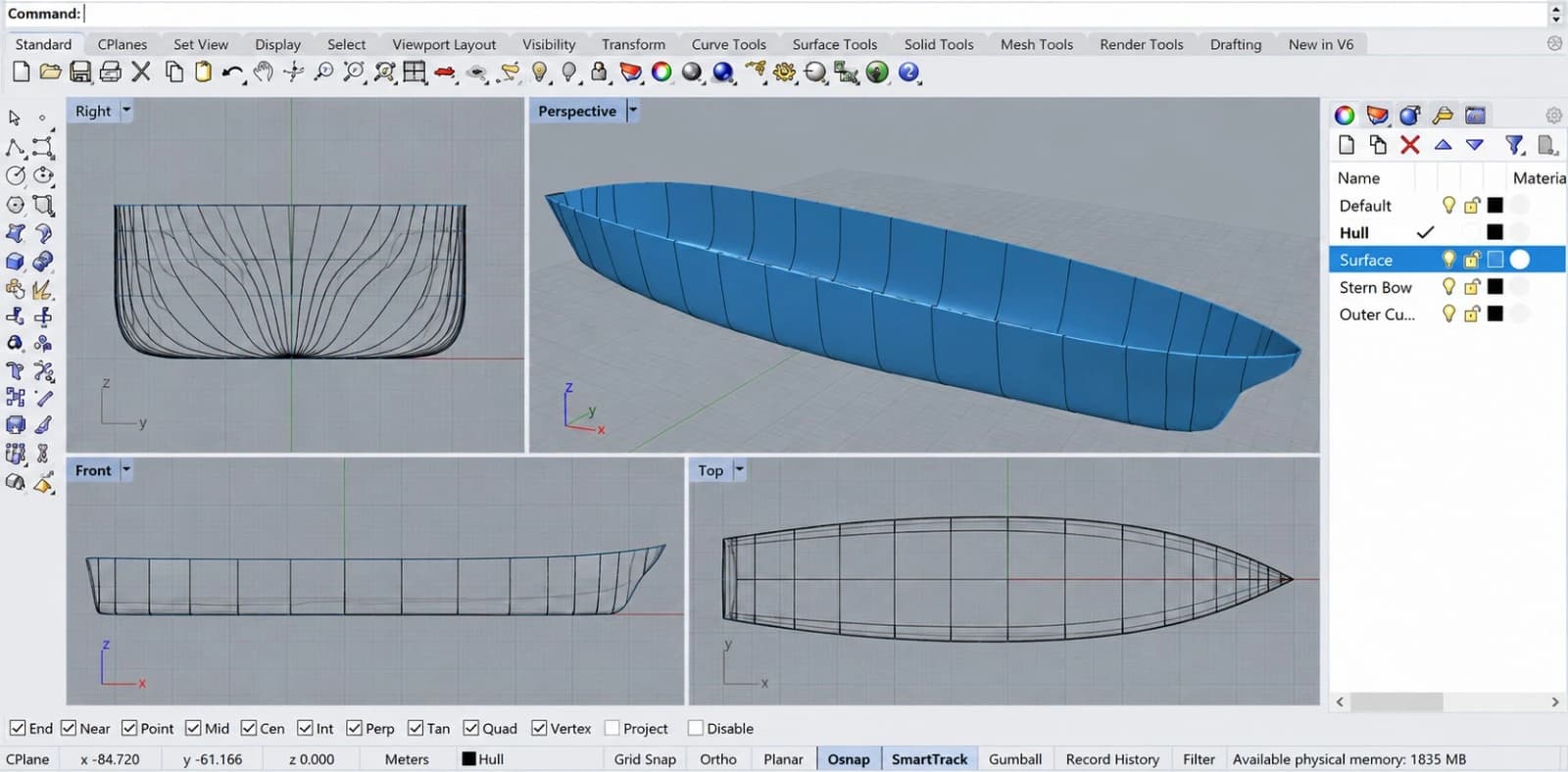Switch to the CPlanes tab
This screenshot has width=1568, height=772.
tap(122, 44)
